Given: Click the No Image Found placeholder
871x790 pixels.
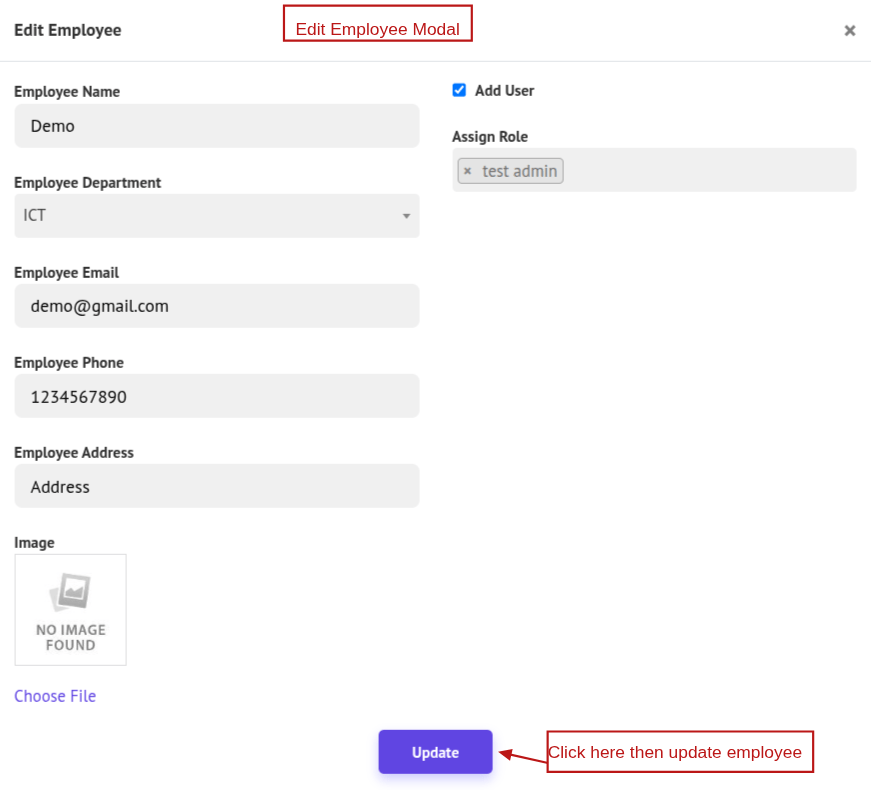Looking at the screenshot, I should [70, 610].
